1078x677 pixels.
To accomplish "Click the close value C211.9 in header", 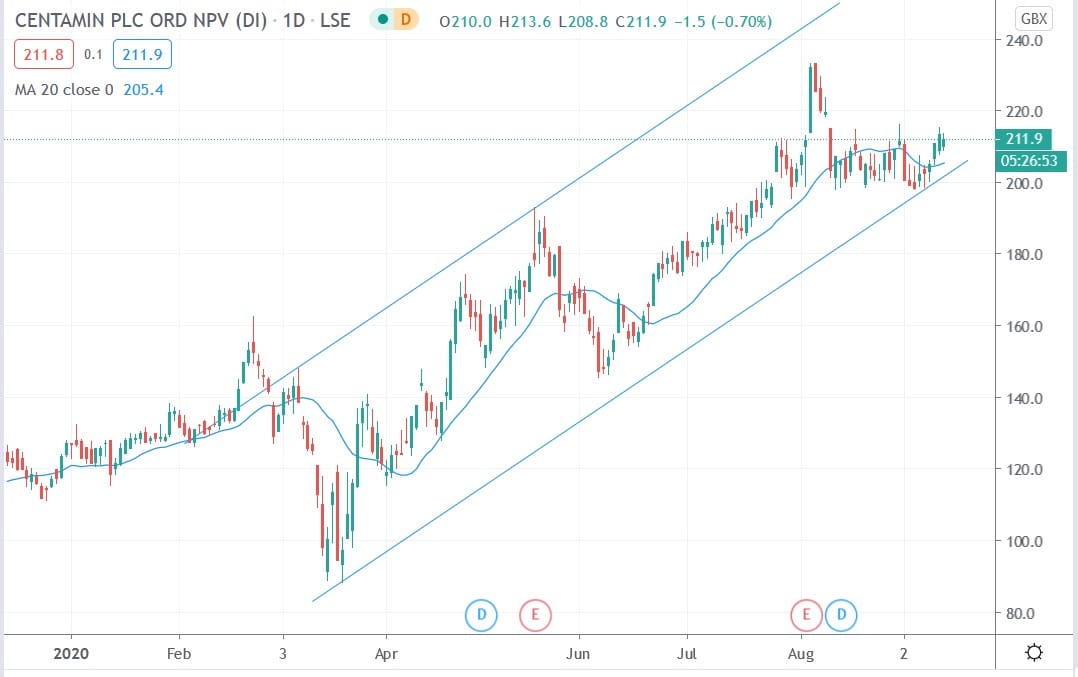I will 641,21.
